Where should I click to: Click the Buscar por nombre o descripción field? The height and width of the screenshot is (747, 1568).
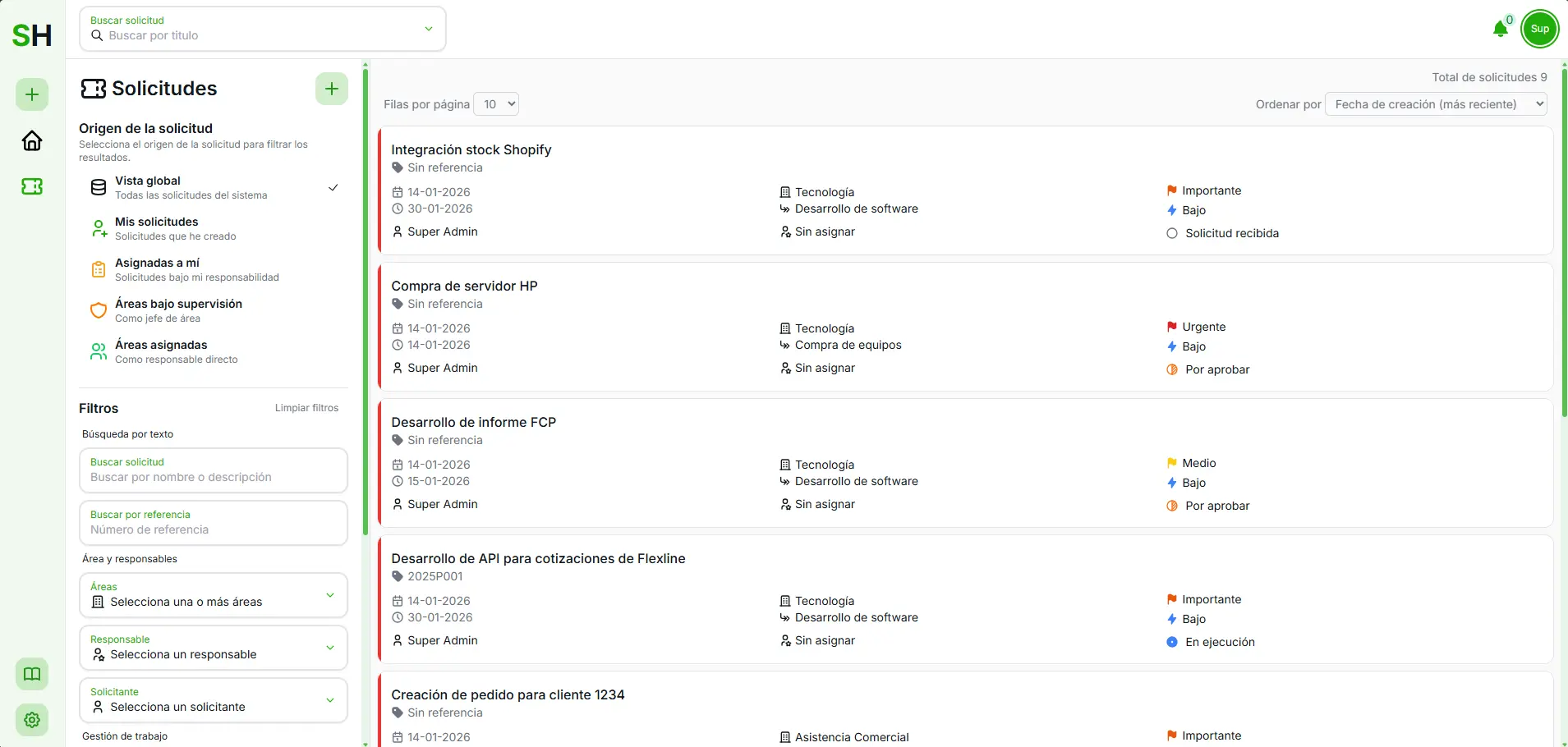pos(214,470)
